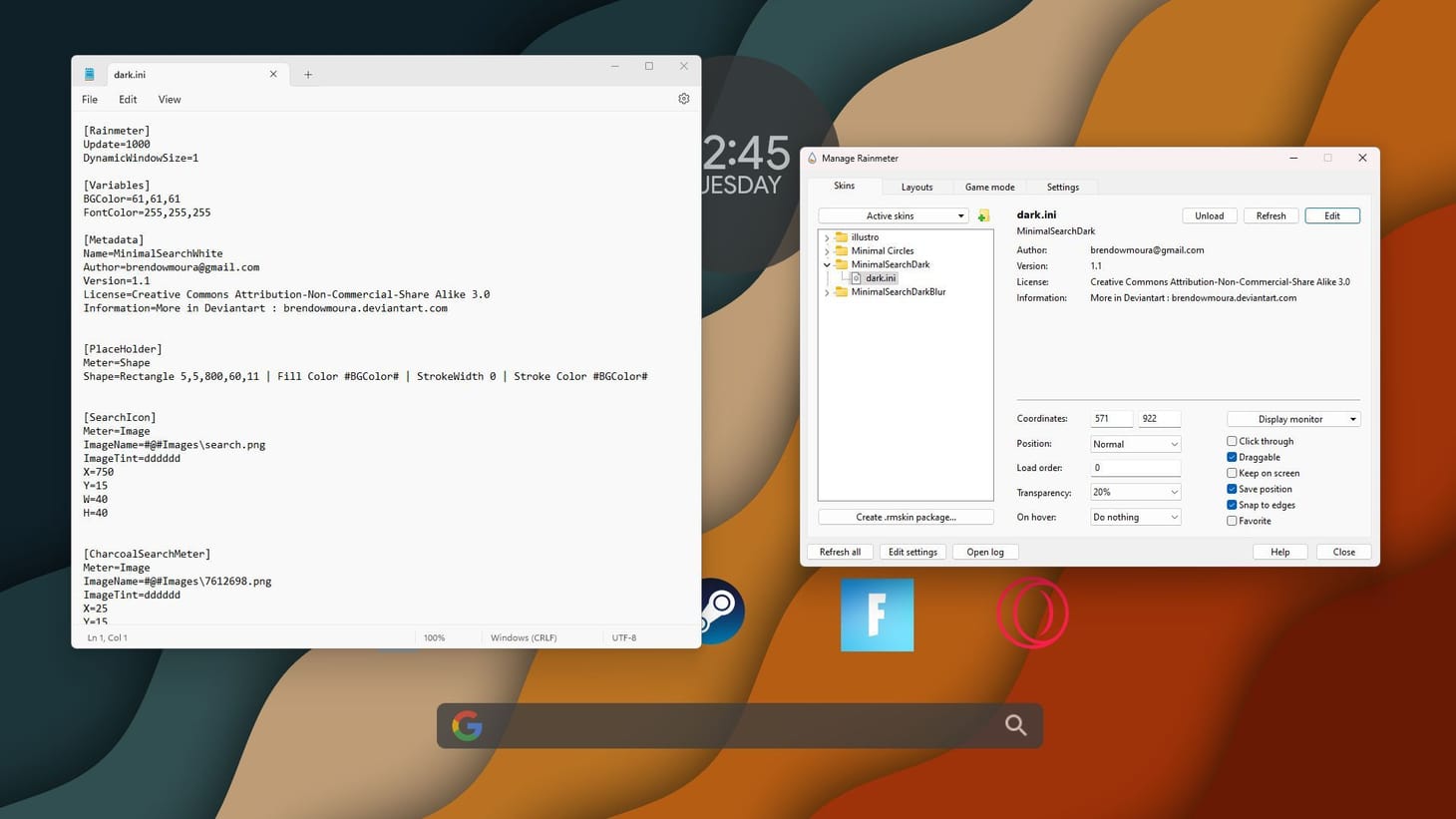1456x819 pixels.
Task: Launch Opera GX from its desktop icon
Action: coord(1033,613)
